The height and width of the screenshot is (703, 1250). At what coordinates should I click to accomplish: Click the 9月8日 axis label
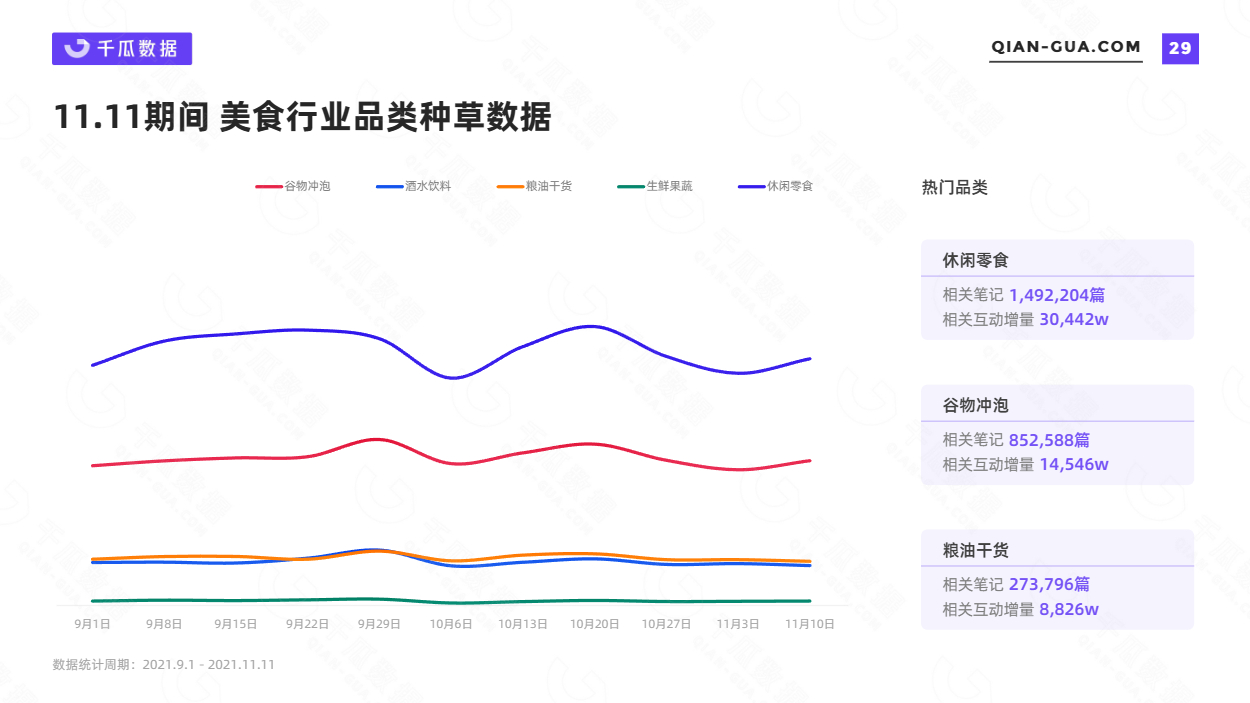(164, 623)
